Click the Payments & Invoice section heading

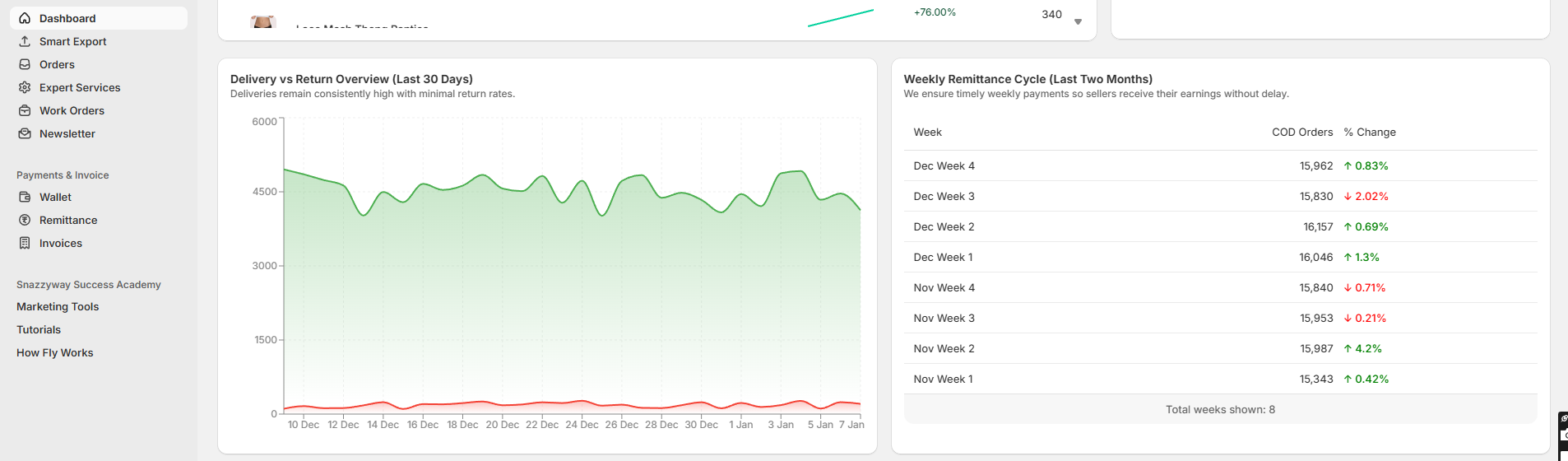[x=63, y=175]
